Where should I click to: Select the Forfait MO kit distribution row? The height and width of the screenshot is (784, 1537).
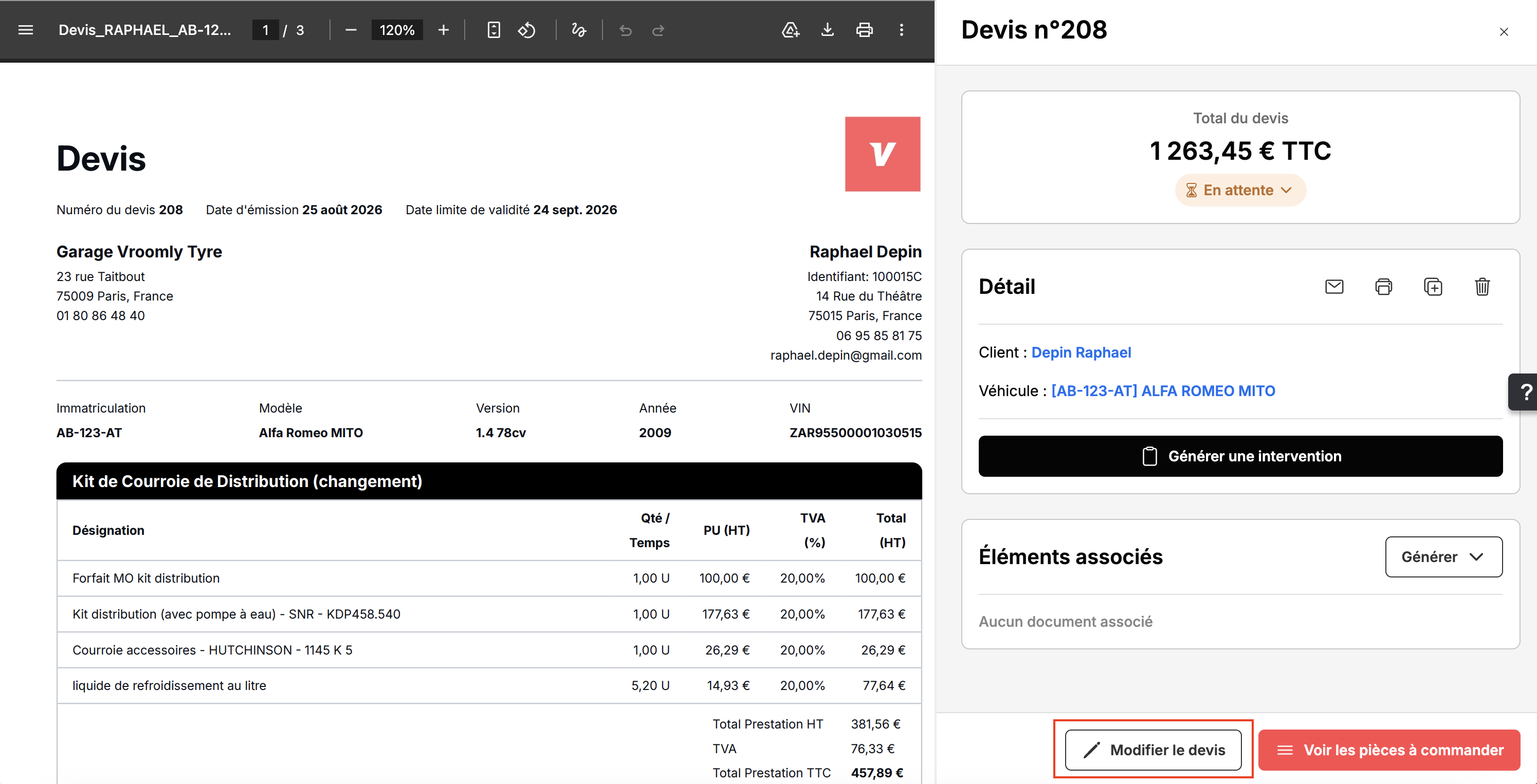pyautogui.click(x=489, y=578)
